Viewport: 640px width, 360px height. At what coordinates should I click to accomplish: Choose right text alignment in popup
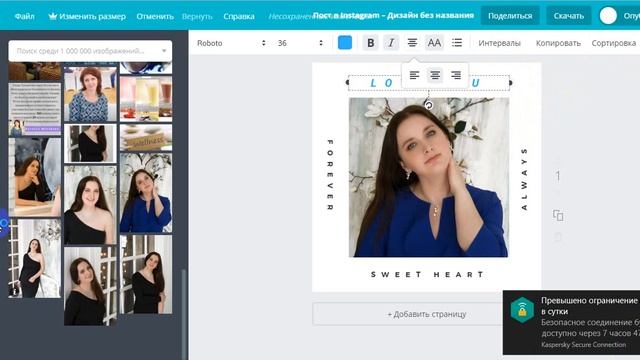click(x=456, y=75)
